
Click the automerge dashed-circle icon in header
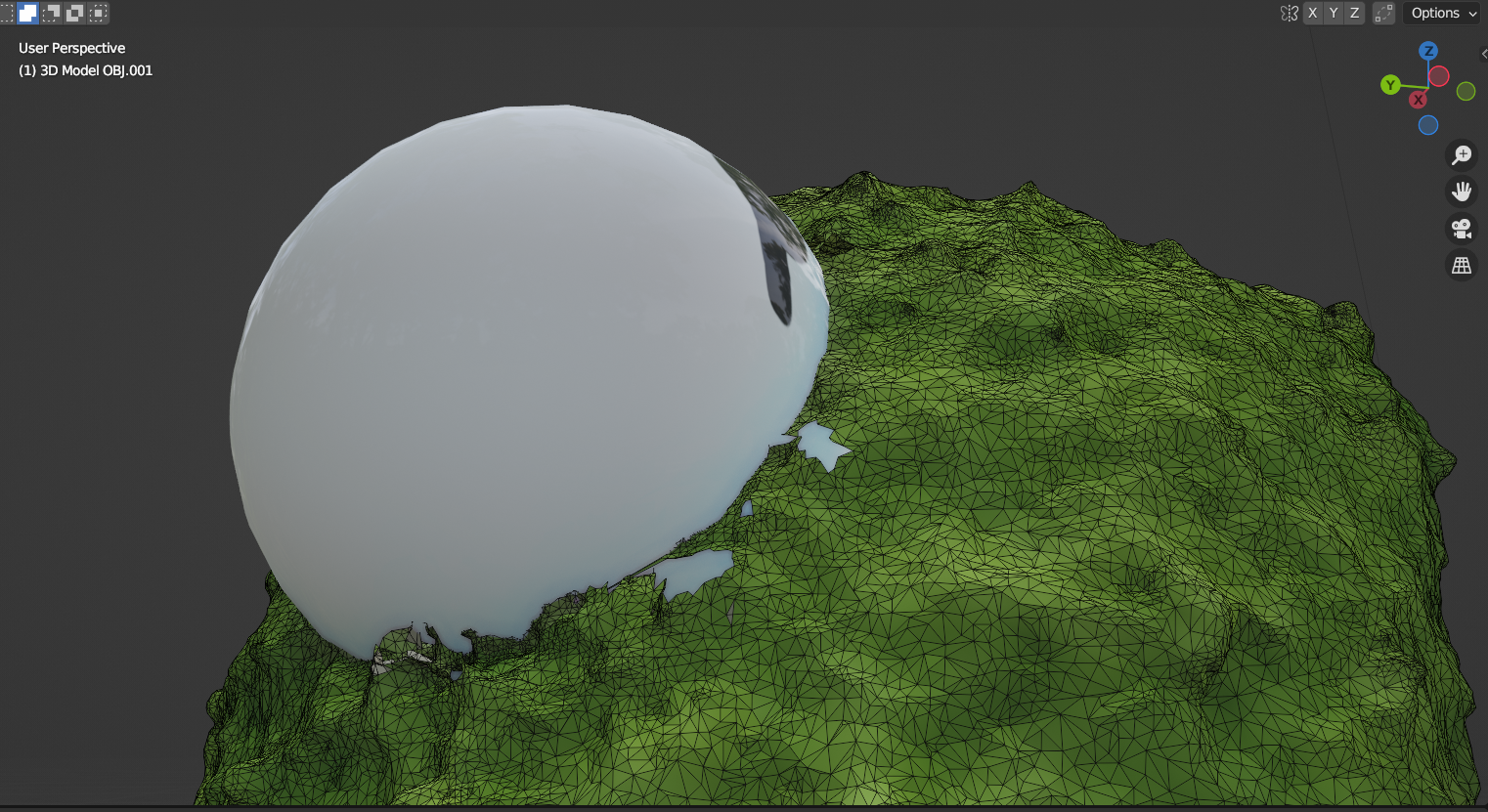(x=1383, y=13)
